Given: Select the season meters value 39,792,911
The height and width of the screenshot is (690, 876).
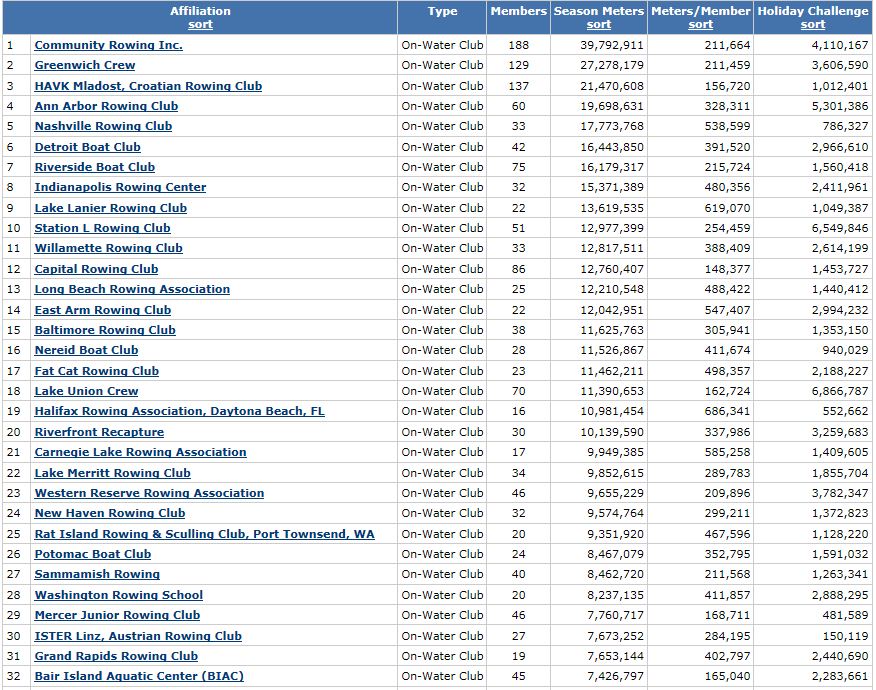Looking at the screenshot, I should click(612, 45).
